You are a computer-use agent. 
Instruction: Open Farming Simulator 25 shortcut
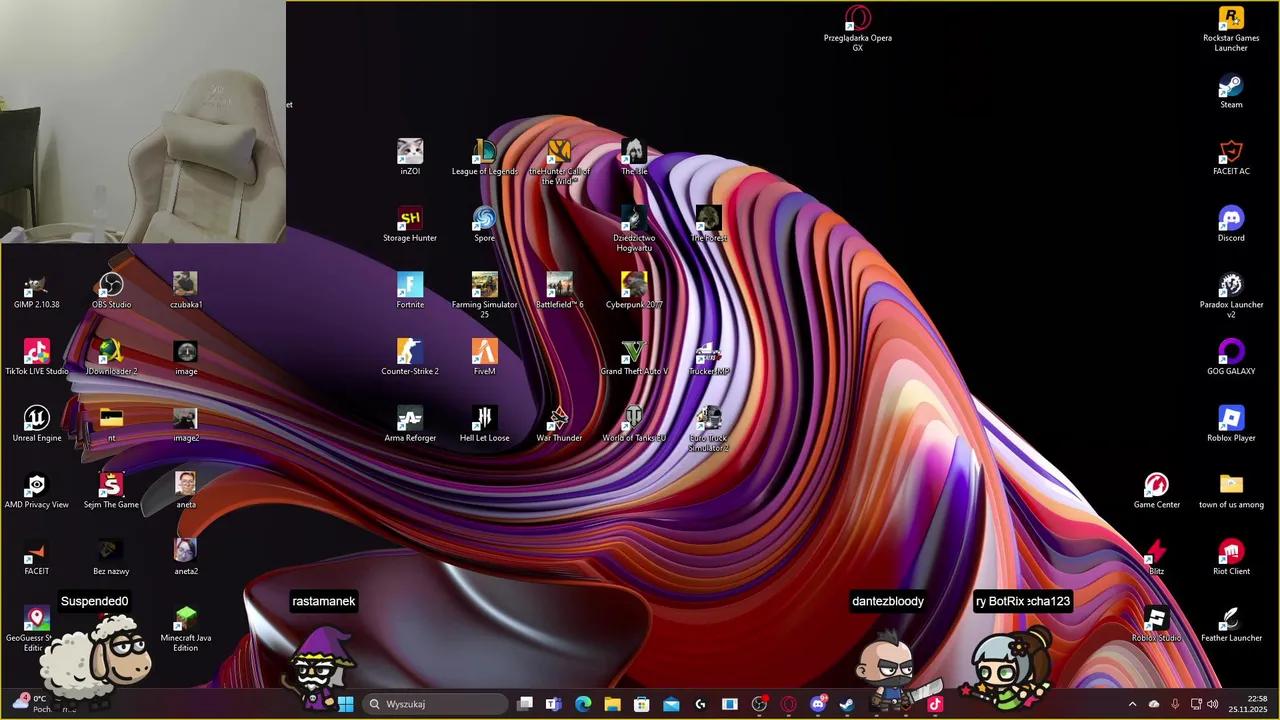tap(485, 296)
